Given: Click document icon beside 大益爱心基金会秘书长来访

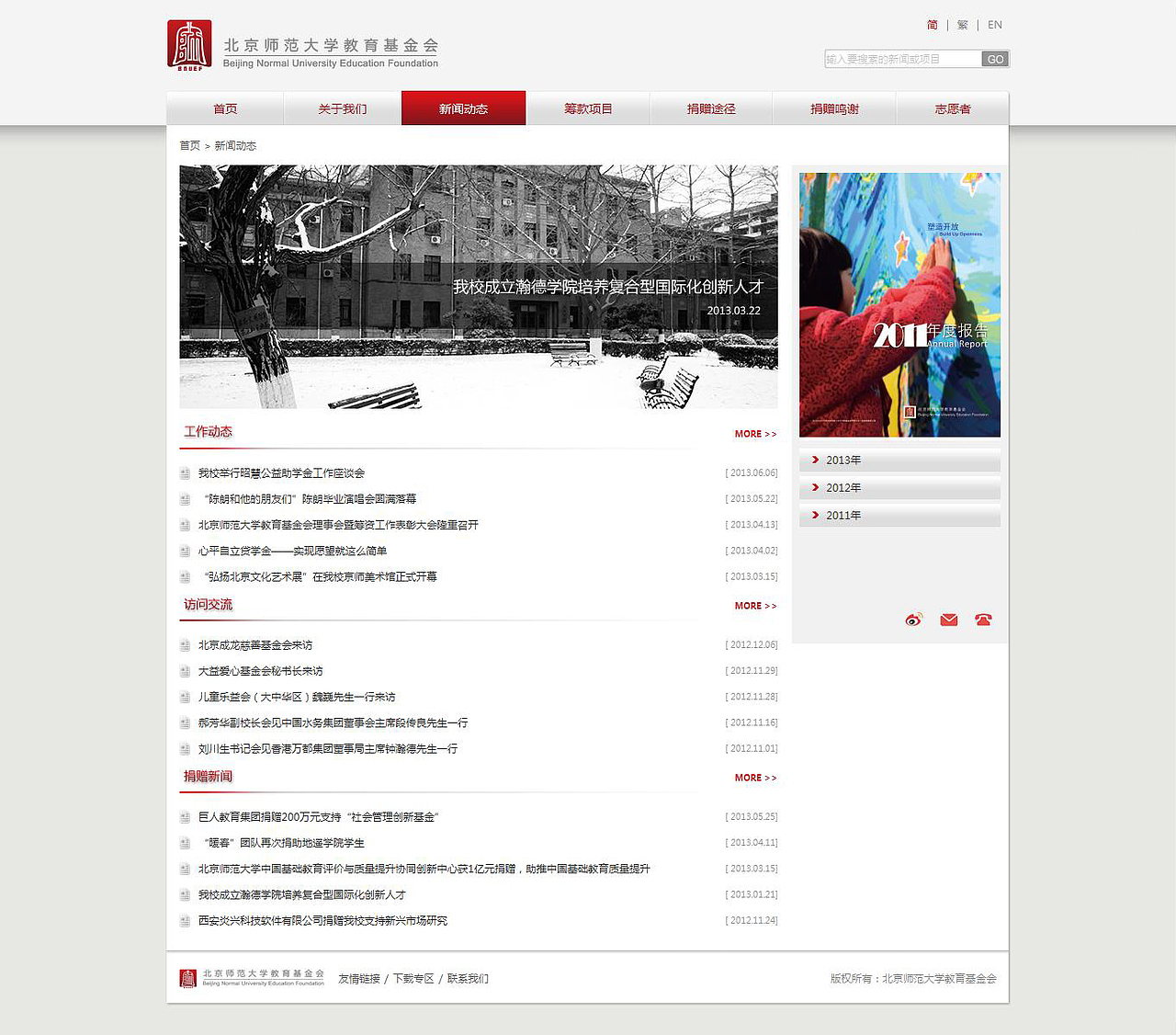Looking at the screenshot, I should pos(185,671).
